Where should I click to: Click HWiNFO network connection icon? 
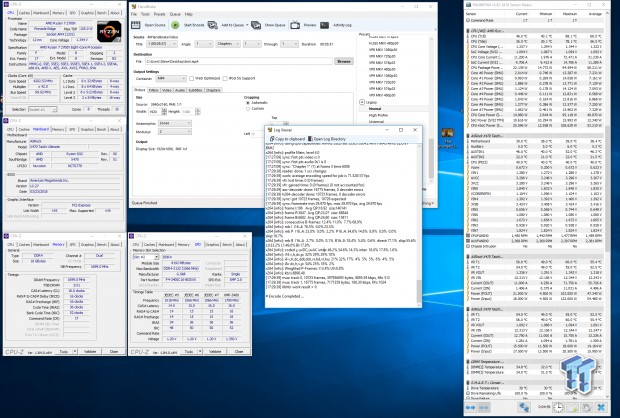(524, 407)
